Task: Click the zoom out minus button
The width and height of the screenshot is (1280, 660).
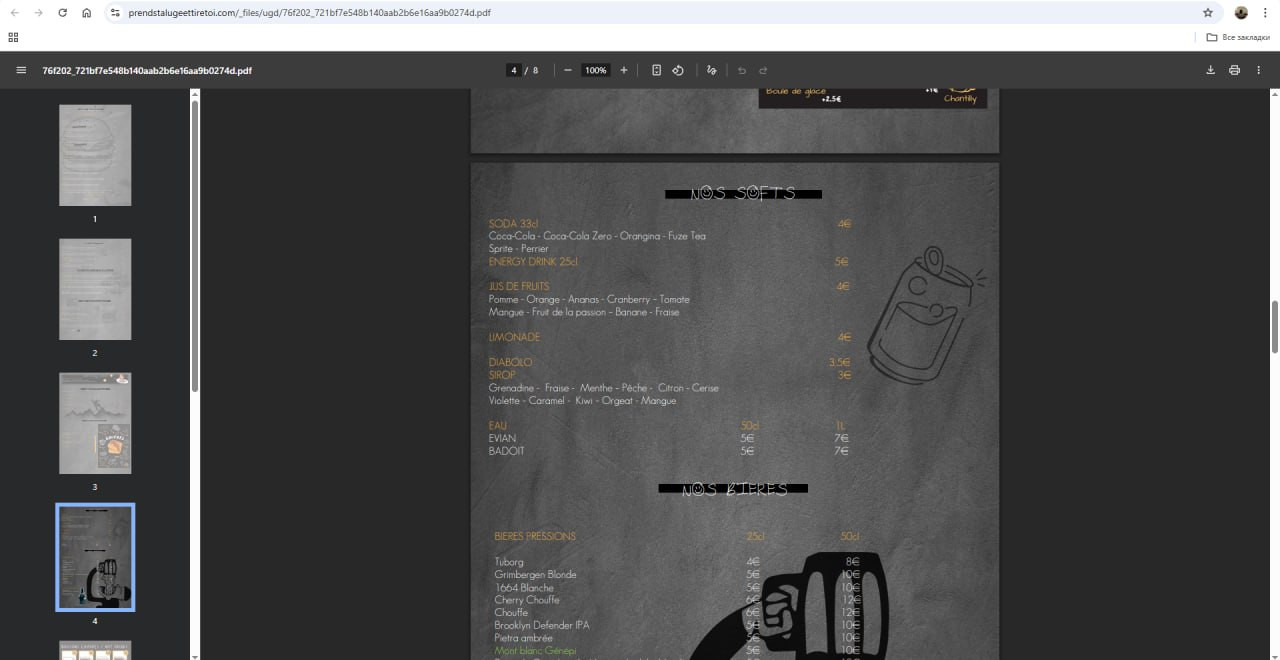Action: click(x=568, y=70)
